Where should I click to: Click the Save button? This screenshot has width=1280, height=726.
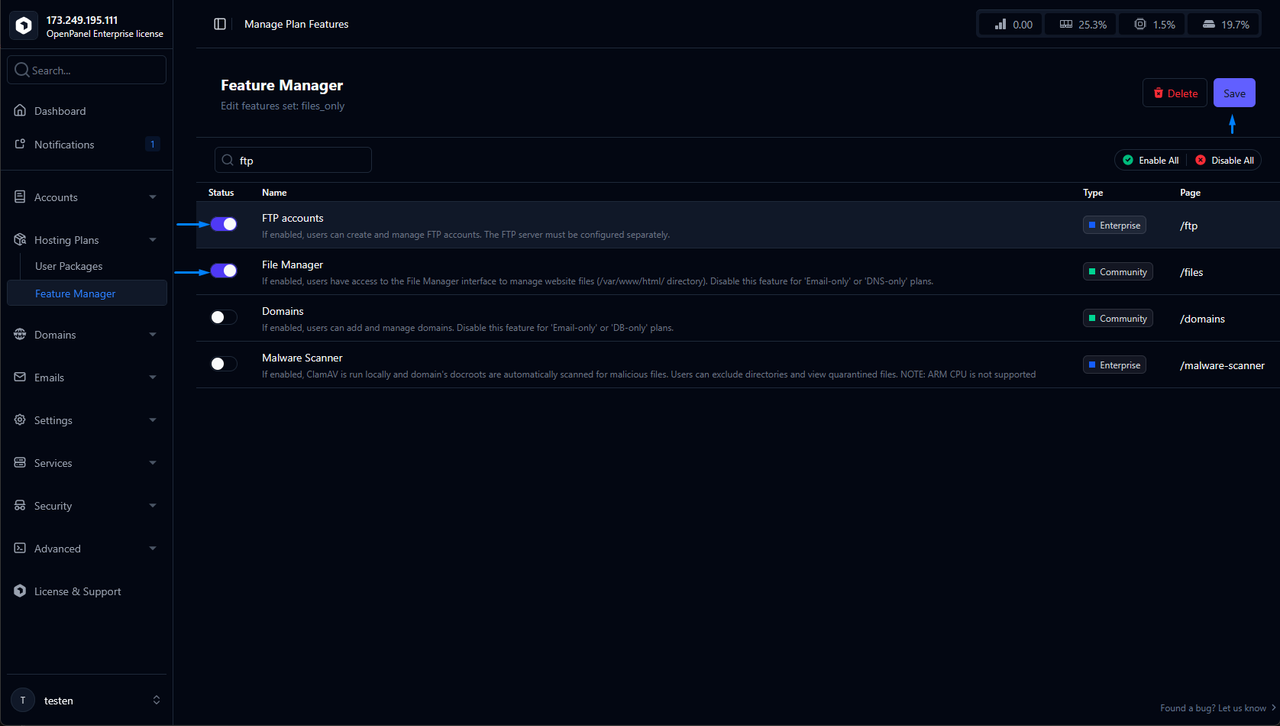click(1234, 93)
